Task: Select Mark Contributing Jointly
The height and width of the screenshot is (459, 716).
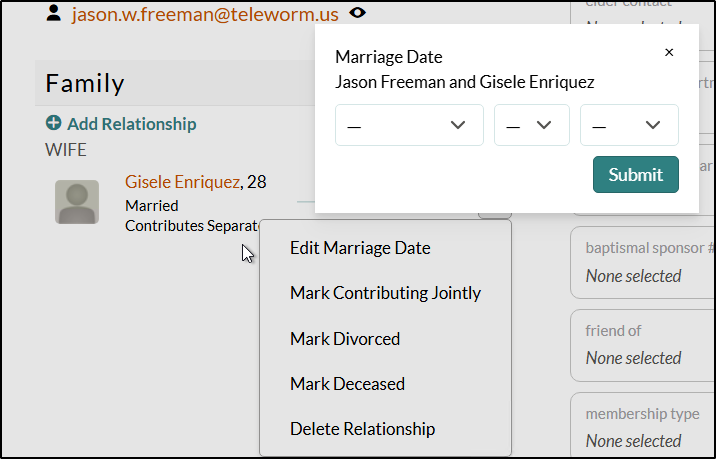Action: point(385,293)
